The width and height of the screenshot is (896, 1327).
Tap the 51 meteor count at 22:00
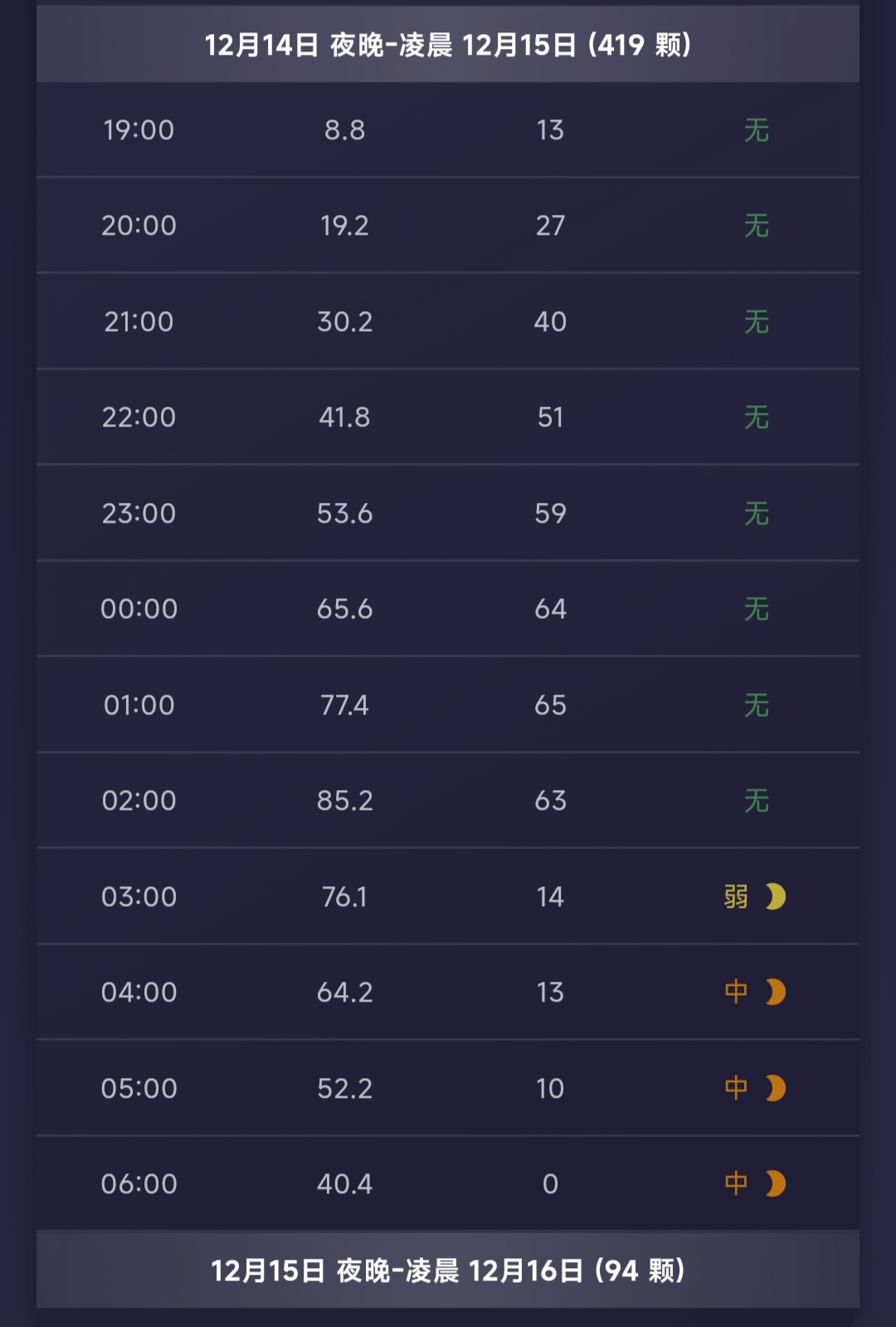point(550,417)
